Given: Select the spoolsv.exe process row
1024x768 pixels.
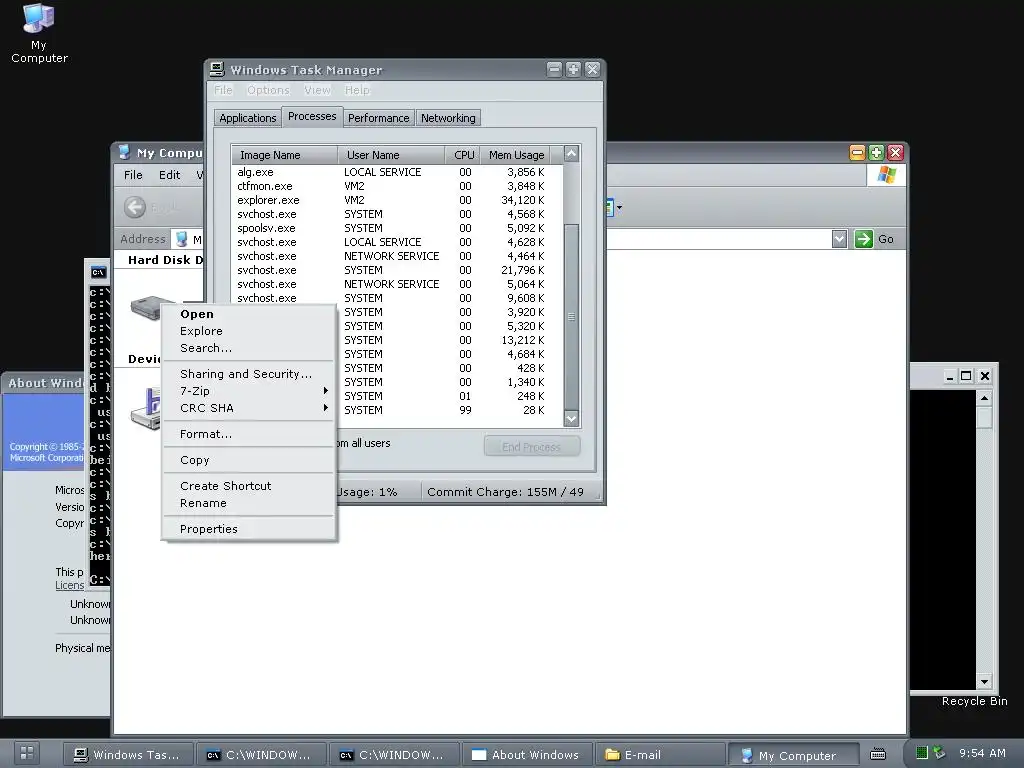Looking at the screenshot, I should point(397,228).
